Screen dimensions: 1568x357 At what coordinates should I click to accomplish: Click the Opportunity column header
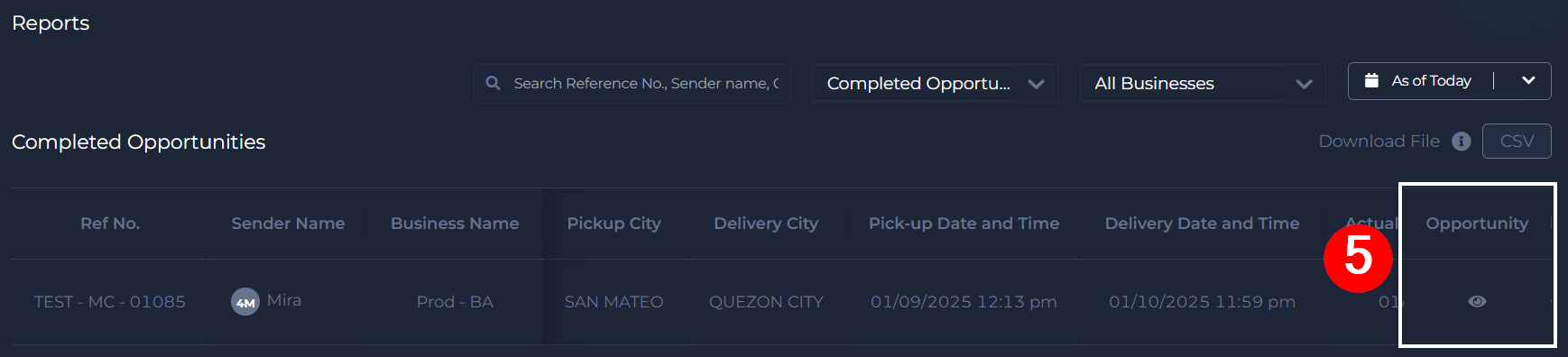pos(1477,224)
